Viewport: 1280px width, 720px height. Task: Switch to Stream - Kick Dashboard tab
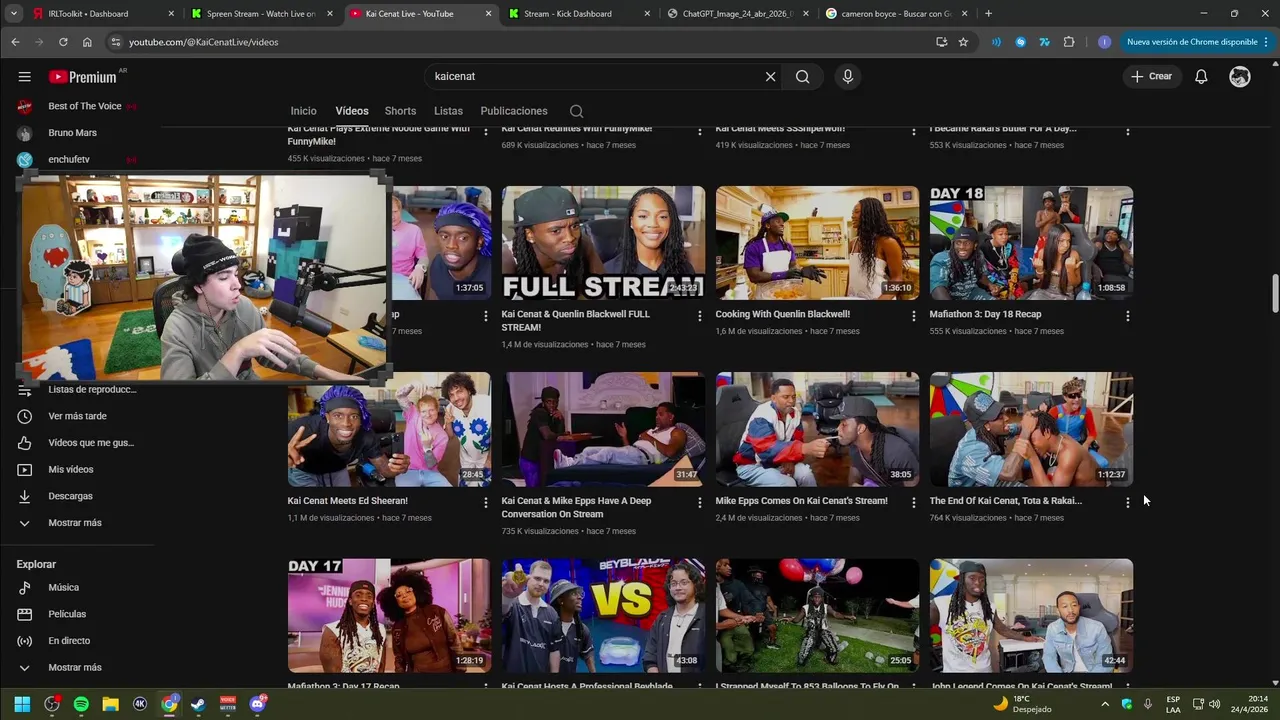(578, 14)
